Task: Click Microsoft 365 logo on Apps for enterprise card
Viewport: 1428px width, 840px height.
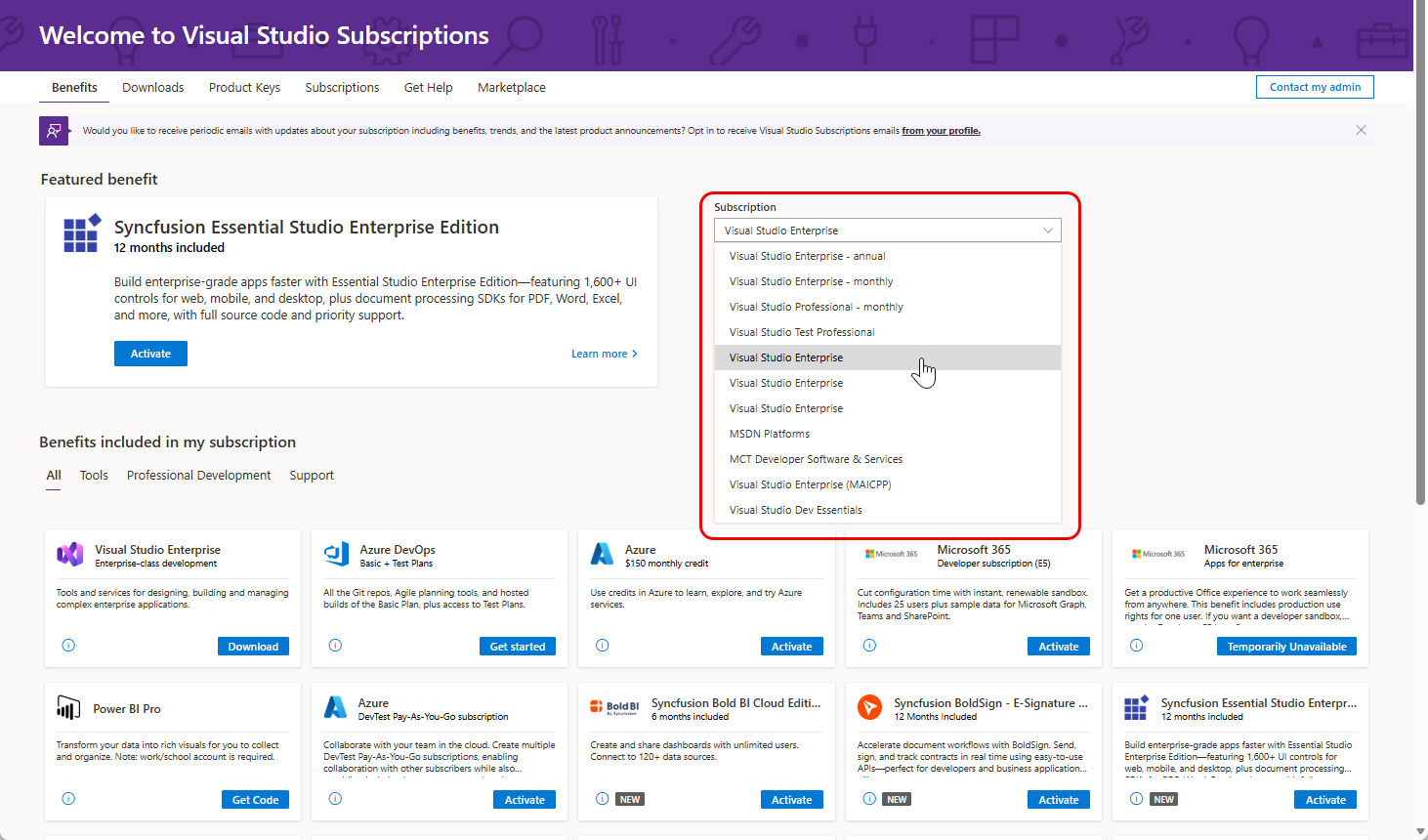Action: [x=1158, y=554]
